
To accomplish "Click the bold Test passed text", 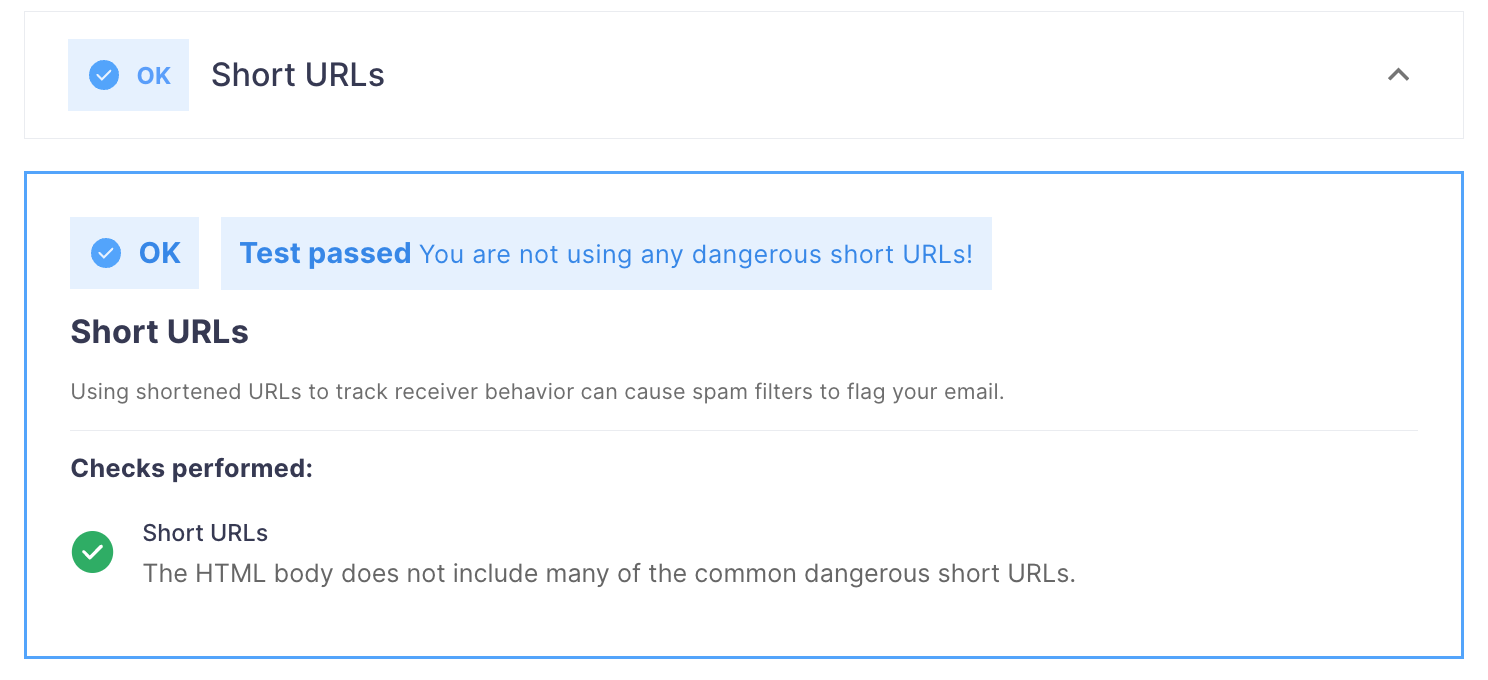I will pyautogui.click(x=325, y=253).
